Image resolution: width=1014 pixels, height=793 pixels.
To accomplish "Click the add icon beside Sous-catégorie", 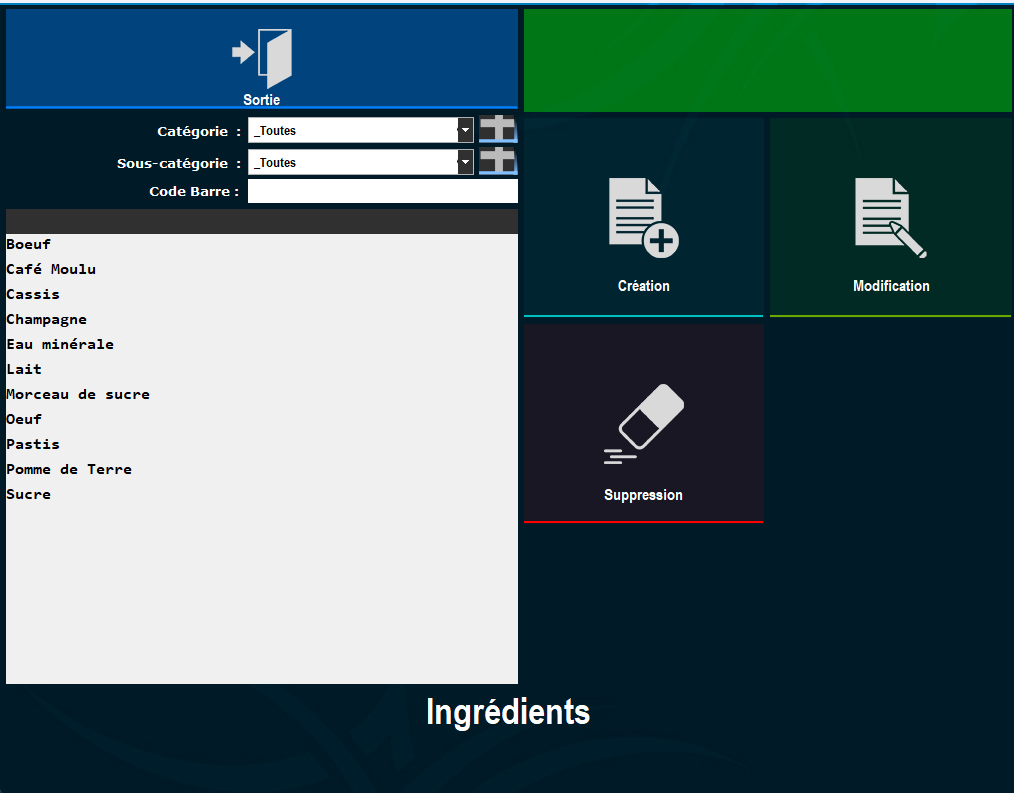I will click(498, 162).
